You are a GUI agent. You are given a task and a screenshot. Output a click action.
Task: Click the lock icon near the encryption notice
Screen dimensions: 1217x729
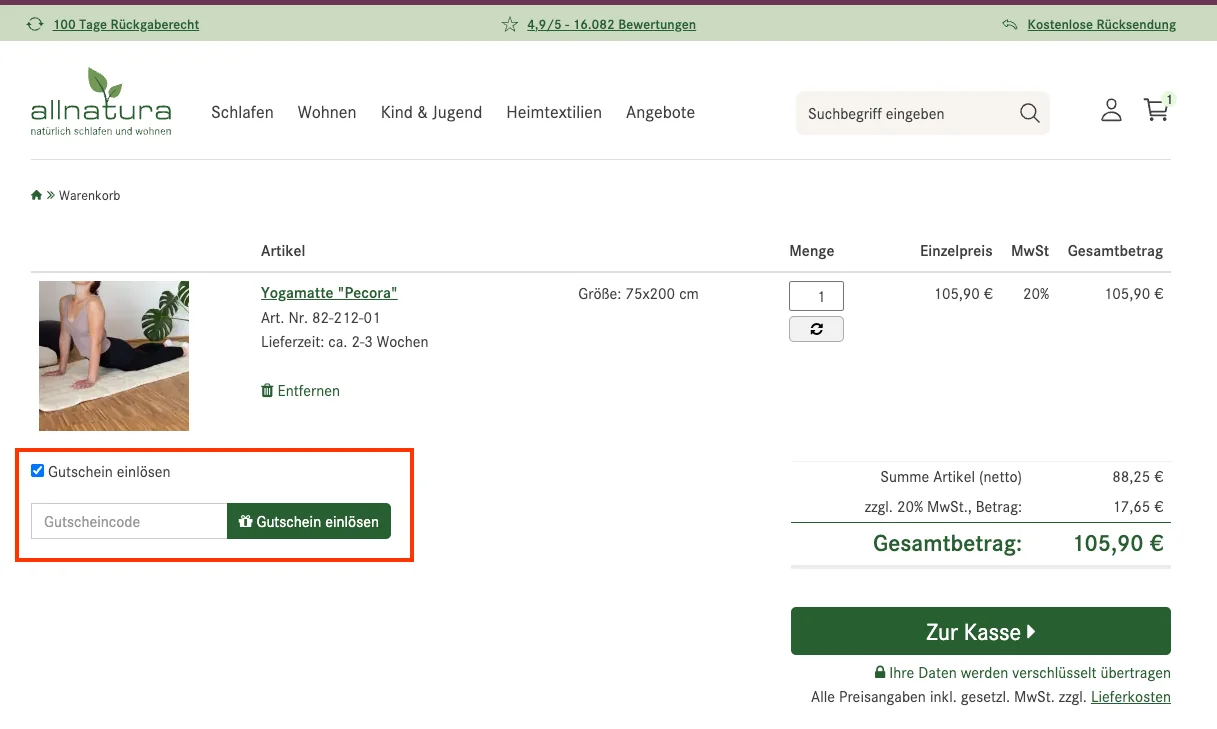click(881, 672)
